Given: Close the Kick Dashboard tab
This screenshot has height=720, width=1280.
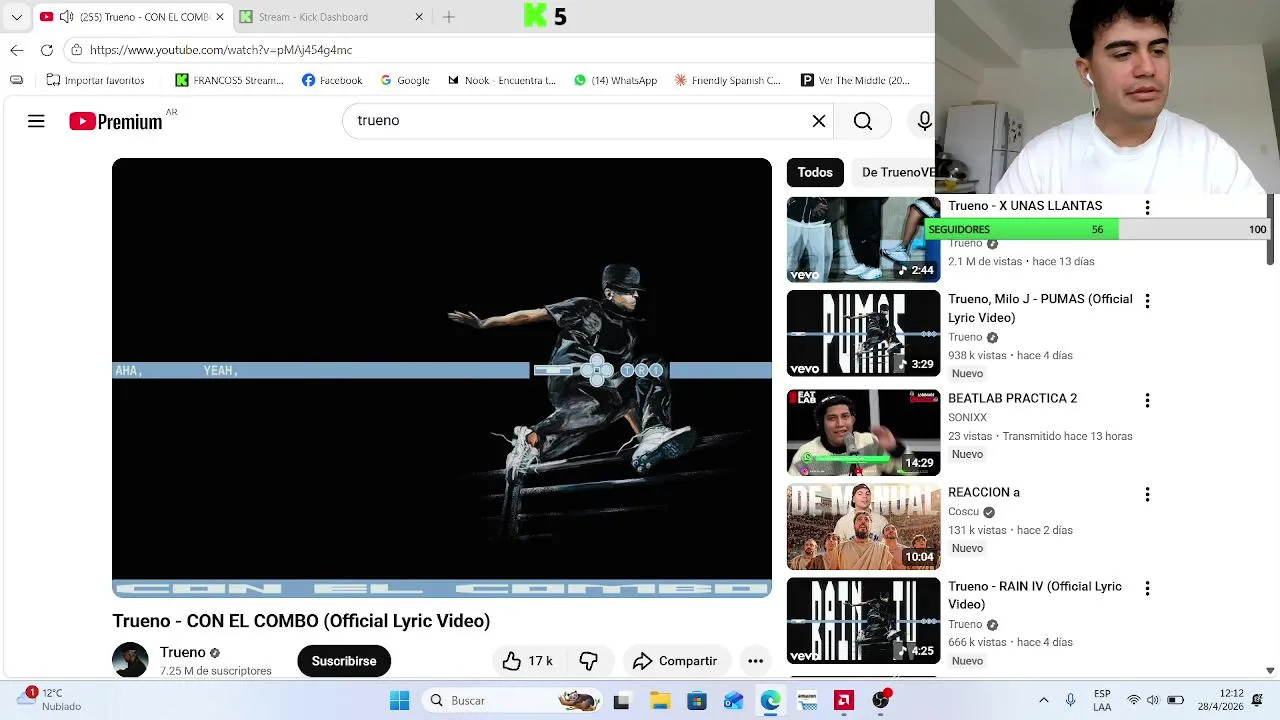Looking at the screenshot, I should [419, 17].
